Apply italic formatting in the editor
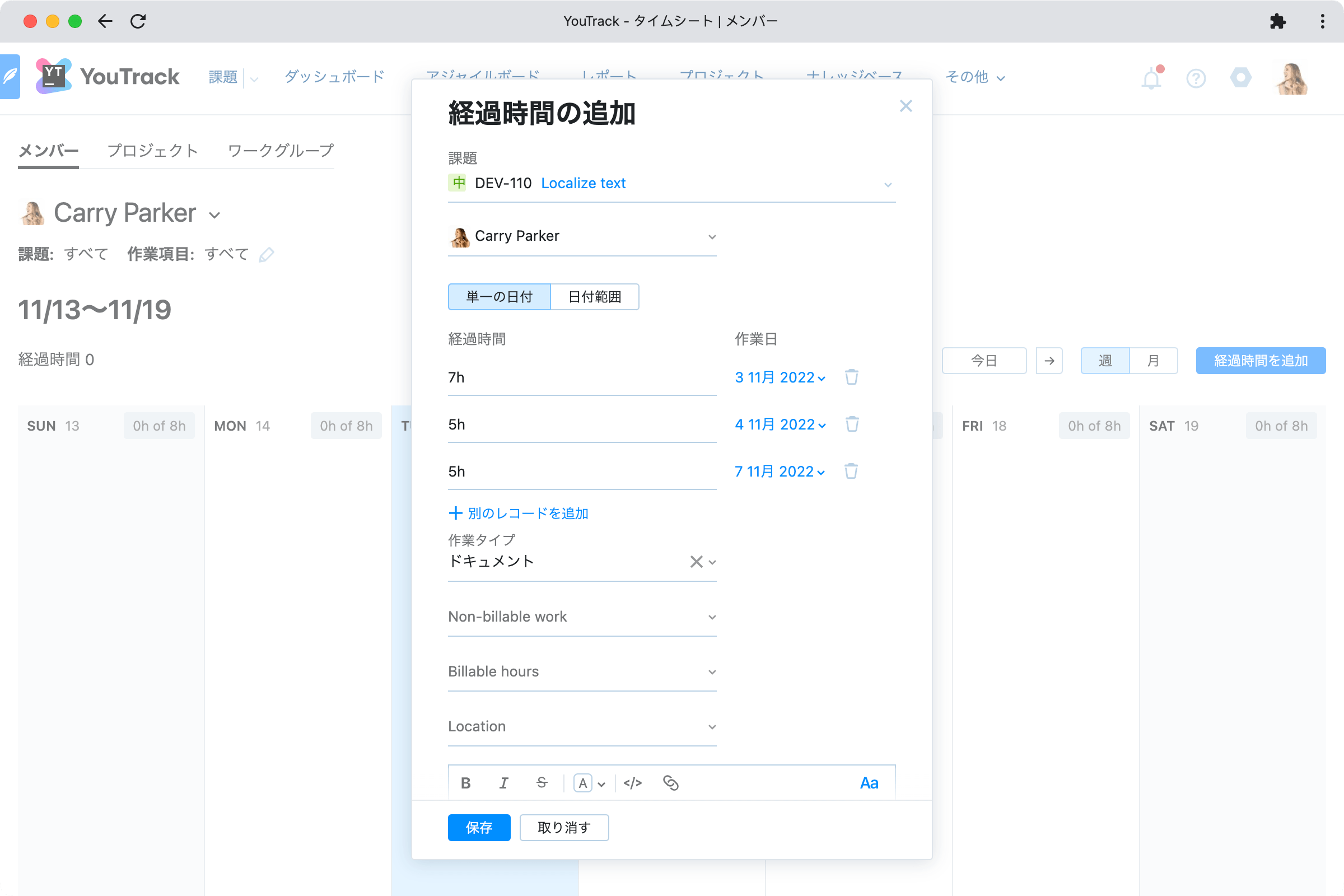Viewport: 1344px width, 896px height. point(503,783)
